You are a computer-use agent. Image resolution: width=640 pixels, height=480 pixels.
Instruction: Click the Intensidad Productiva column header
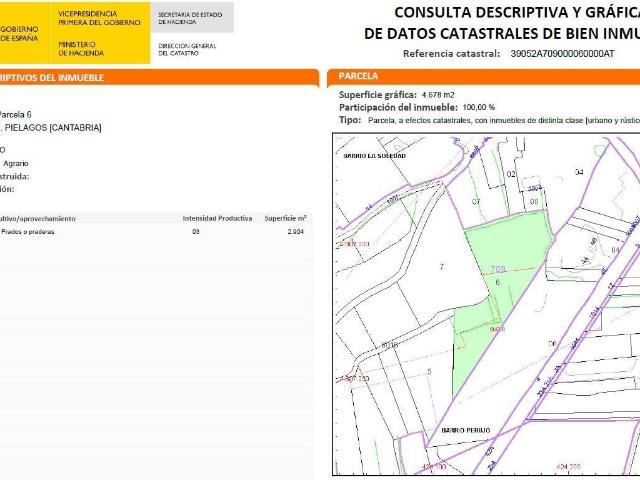pyautogui.click(x=217, y=217)
